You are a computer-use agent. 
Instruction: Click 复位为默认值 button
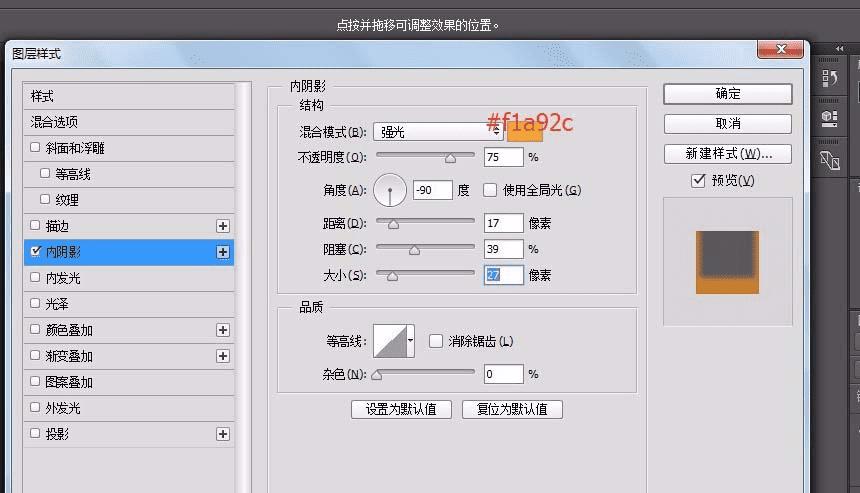512,409
